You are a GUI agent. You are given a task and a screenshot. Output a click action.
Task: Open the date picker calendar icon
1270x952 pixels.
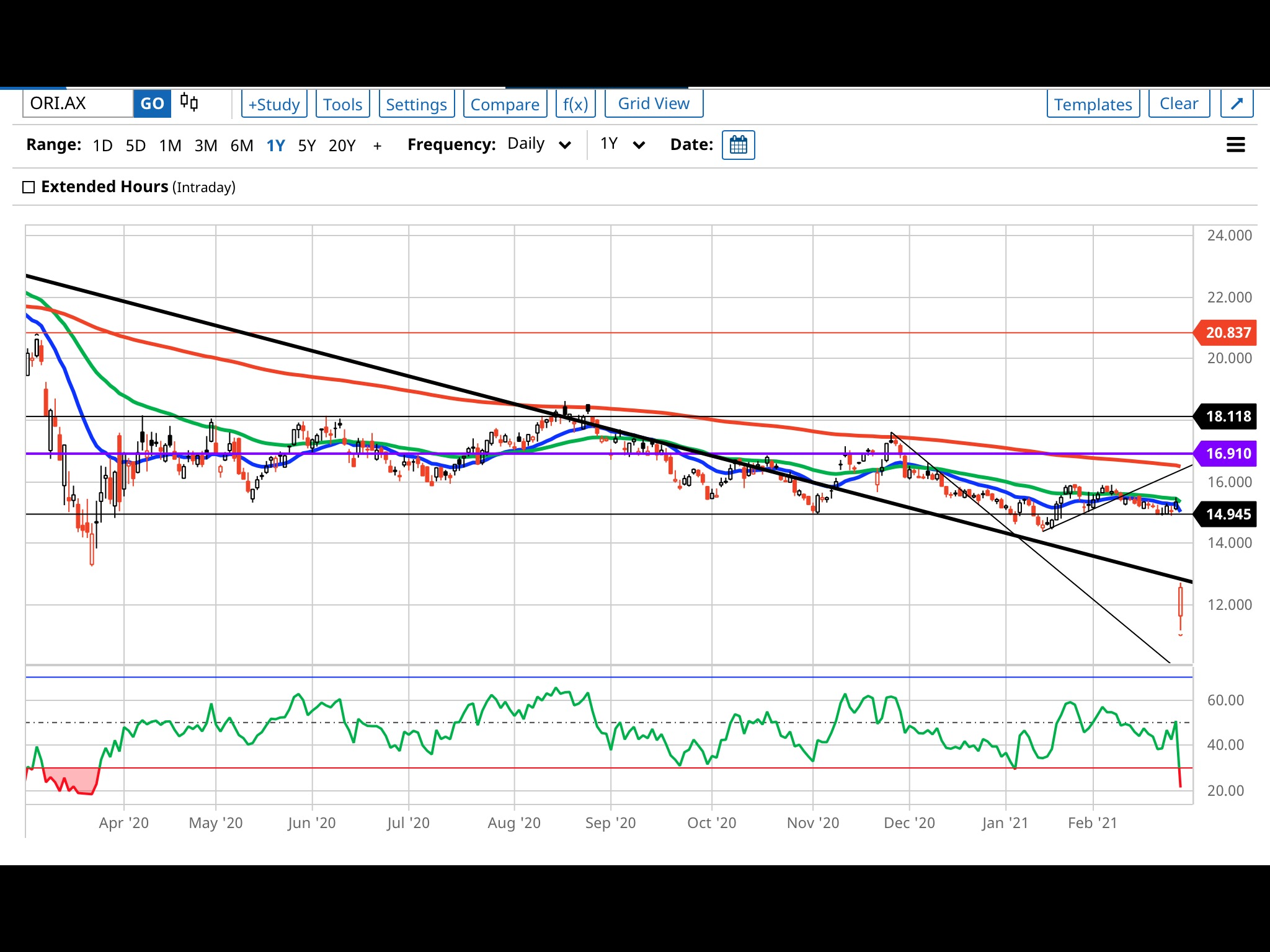(x=738, y=145)
